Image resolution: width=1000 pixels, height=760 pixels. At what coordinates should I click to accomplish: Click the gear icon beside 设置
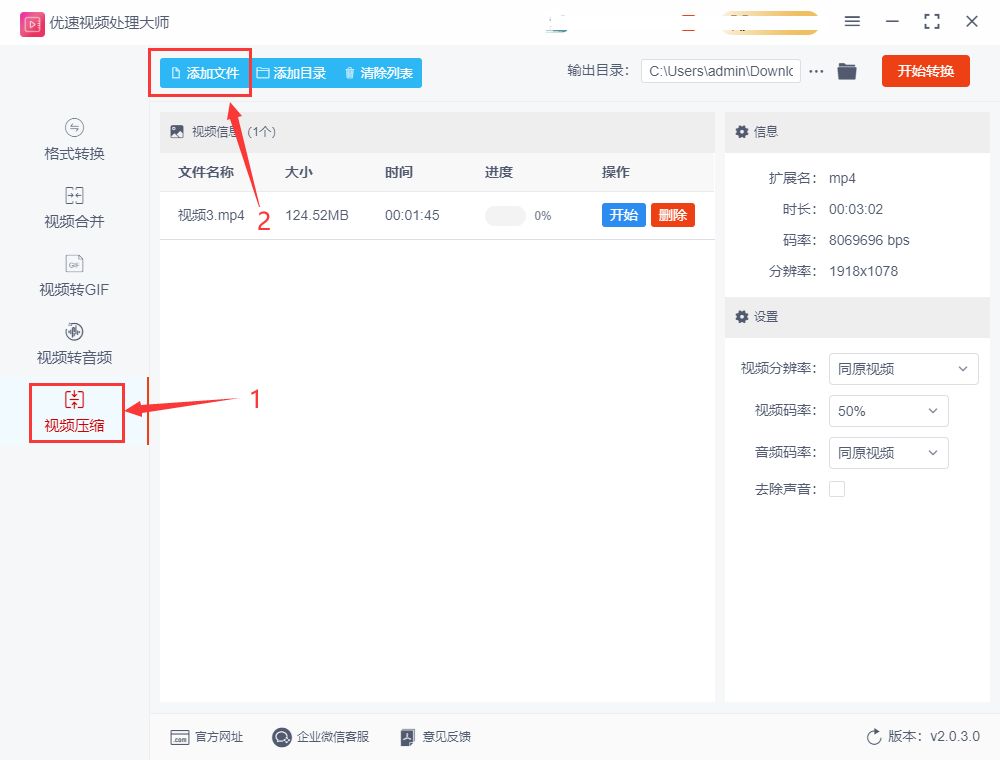[x=742, y=316]
